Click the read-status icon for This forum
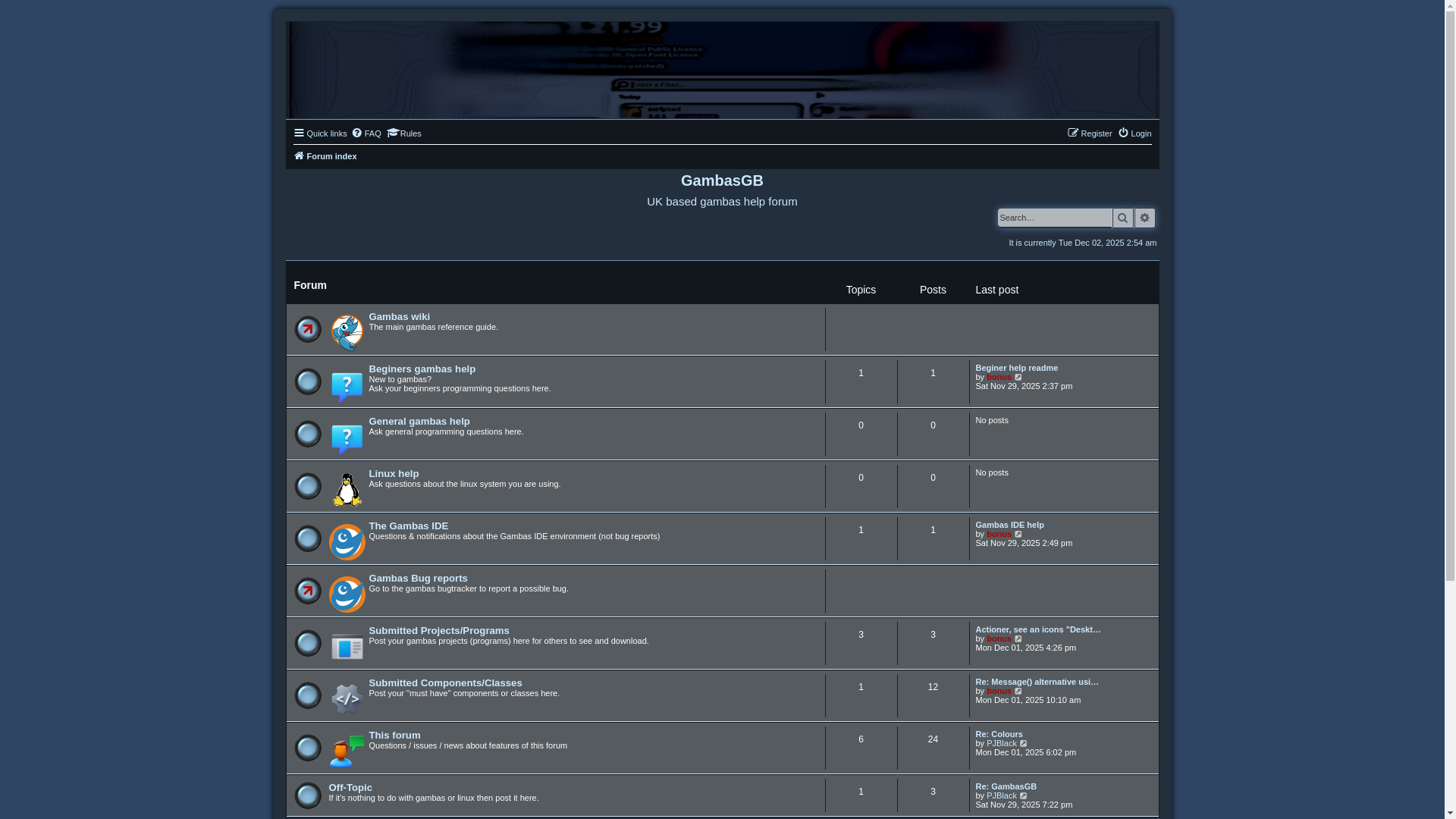The image size is (1456, 819). coord(307,748)
